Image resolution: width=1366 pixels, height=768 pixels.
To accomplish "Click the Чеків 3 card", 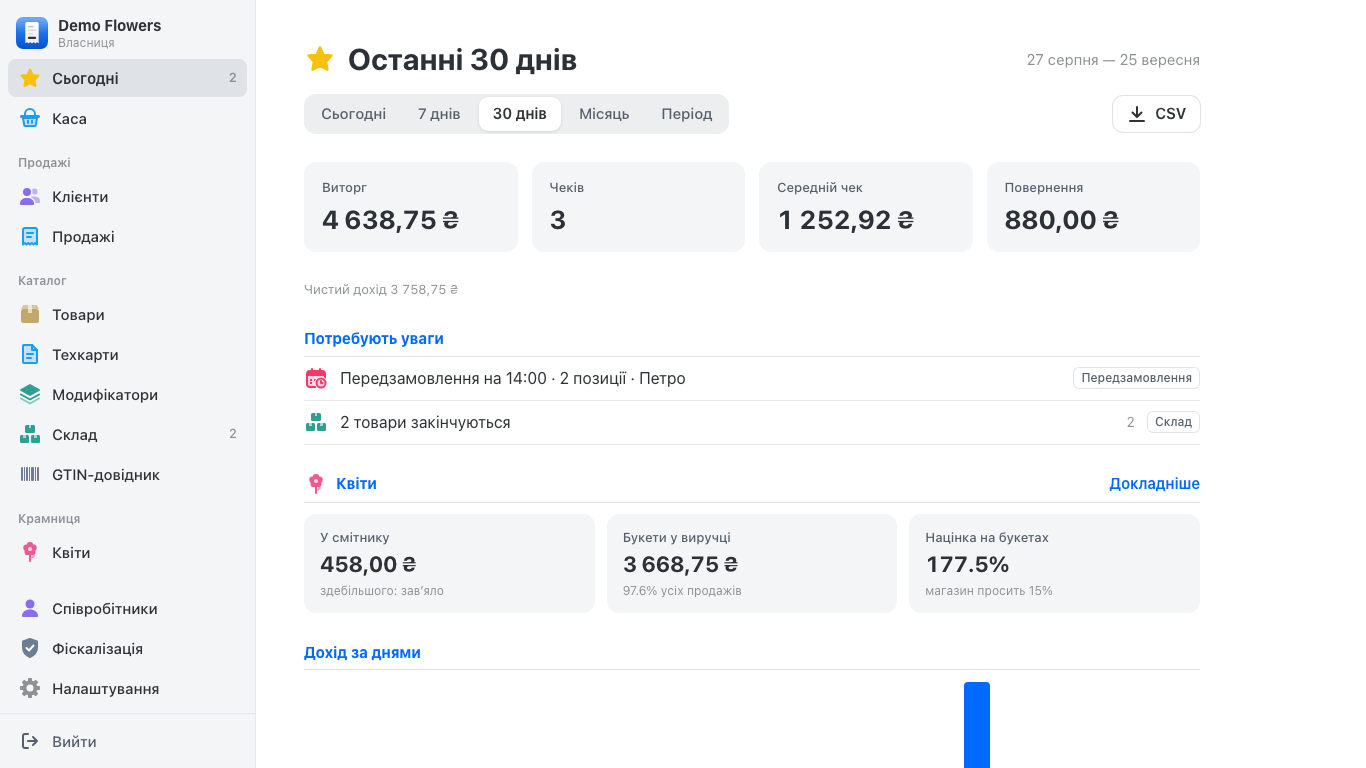I will (638, 207).
